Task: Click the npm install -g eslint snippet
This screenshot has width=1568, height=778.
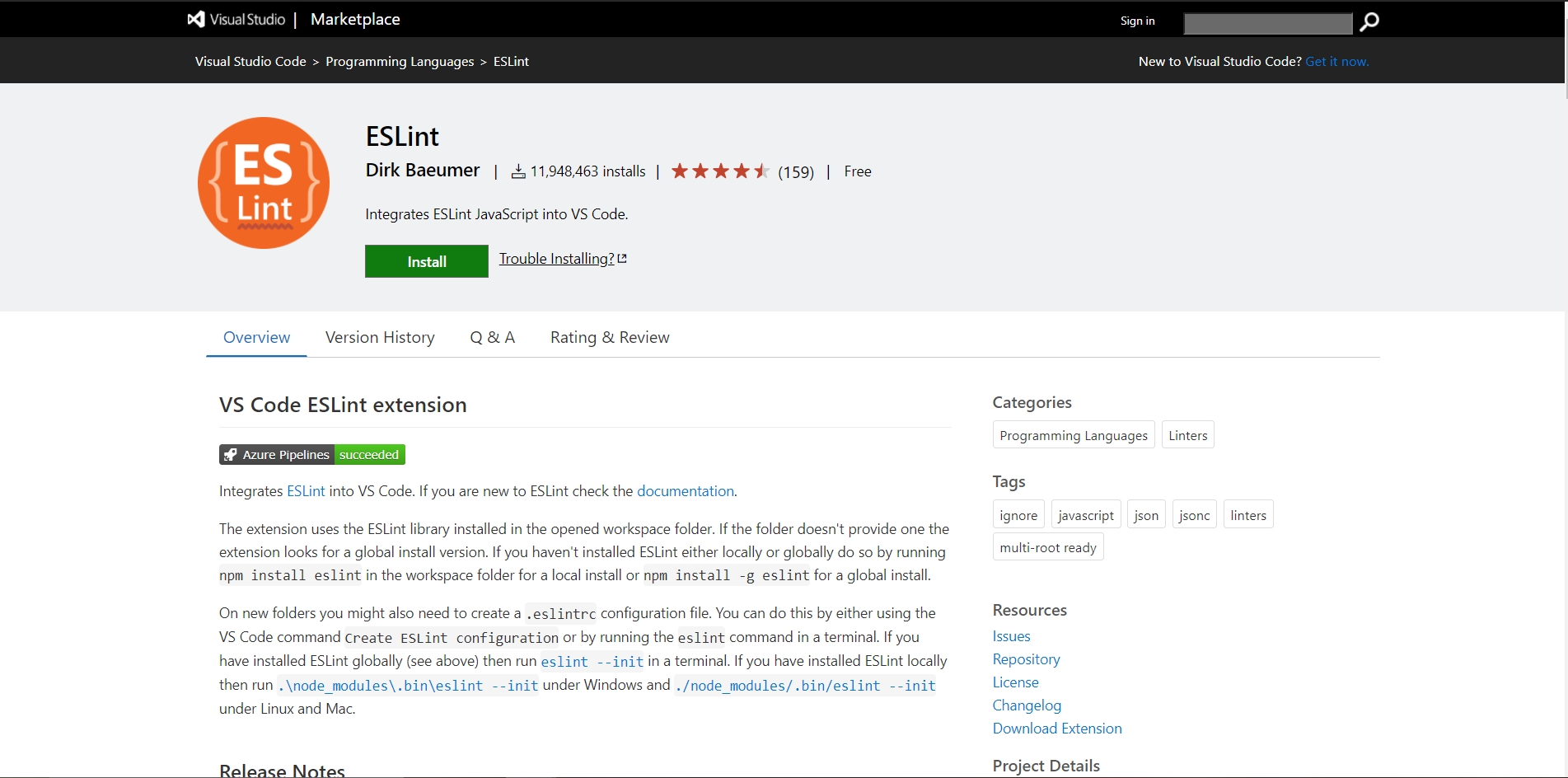Action: tap(727, 576)
